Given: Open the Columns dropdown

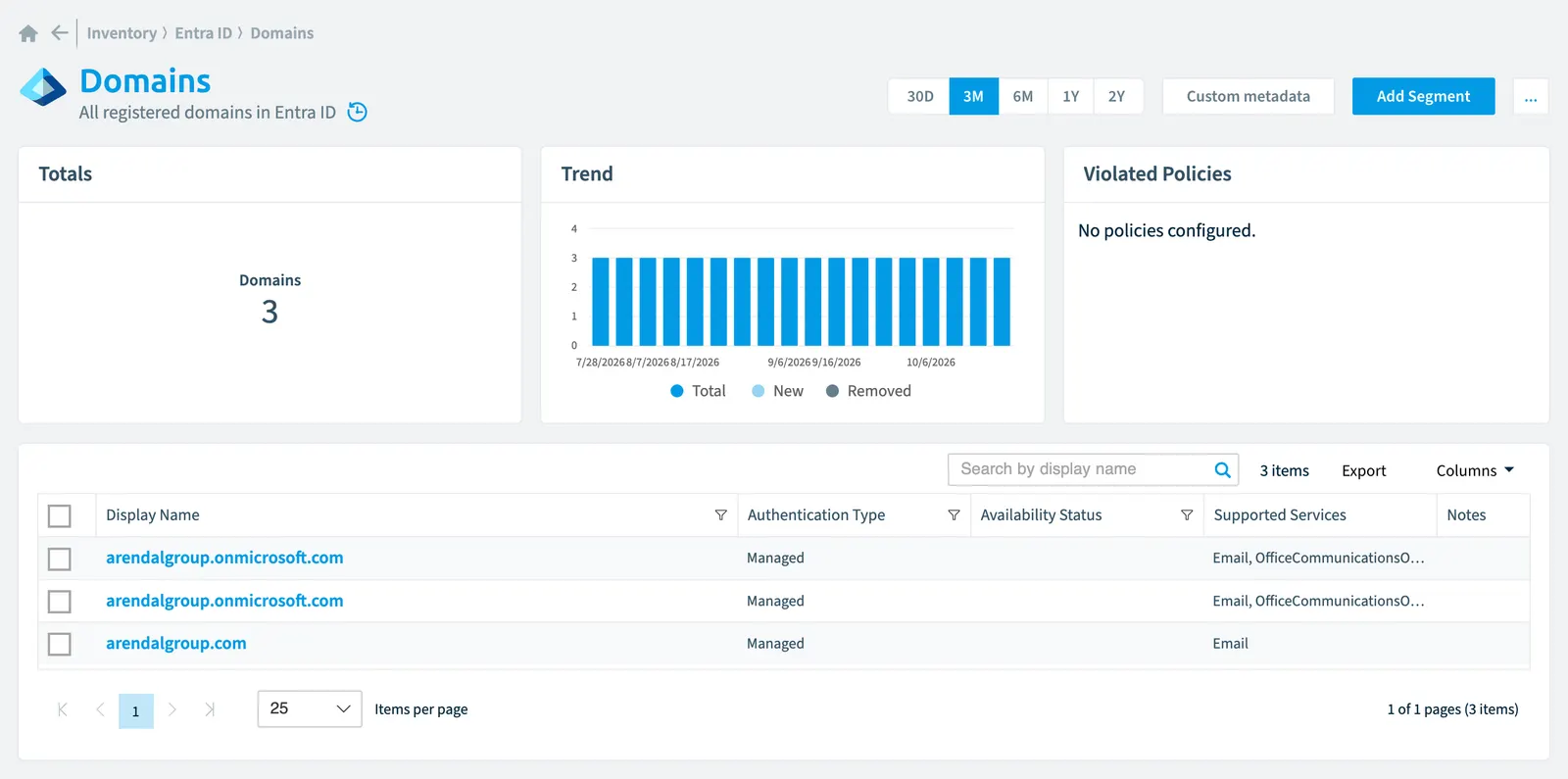Looking at the screenshot, I should 1475,470.
